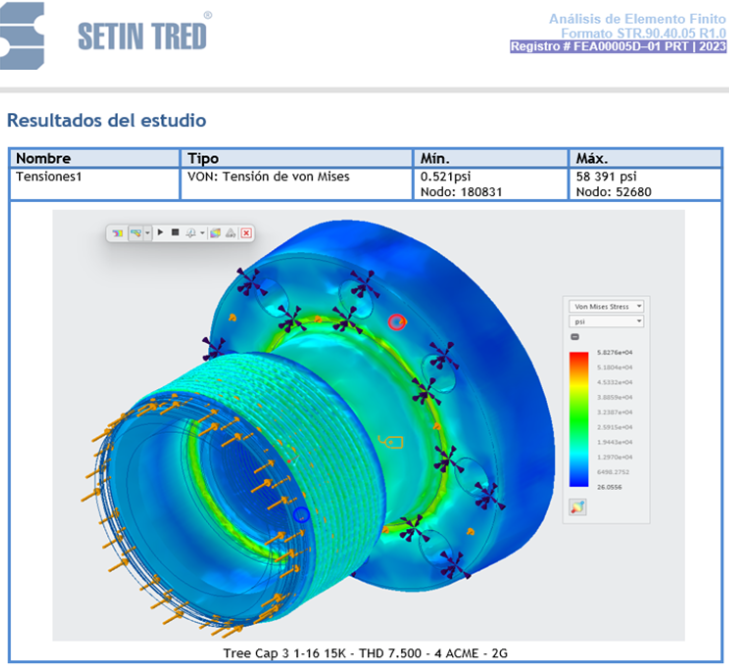The height and width of the screenshot is (667, 729).
Task: Collapse the legend with the minus button
Action: (x=575, y=337)
